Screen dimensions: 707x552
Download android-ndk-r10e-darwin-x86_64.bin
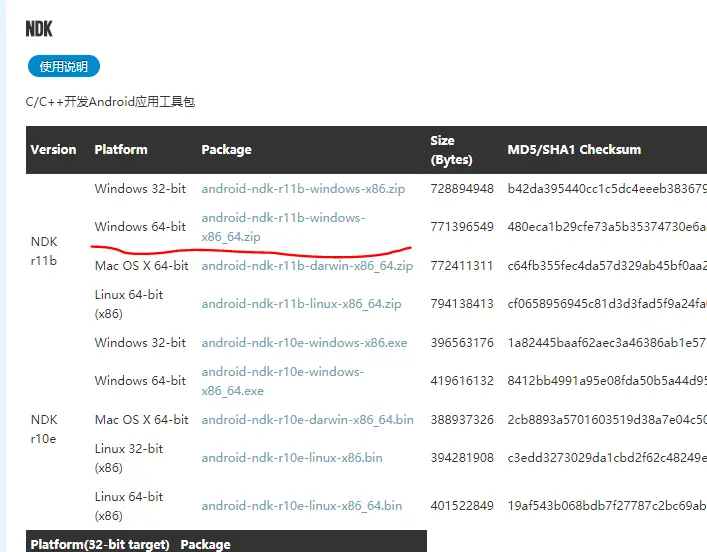[x=308, y=420]
